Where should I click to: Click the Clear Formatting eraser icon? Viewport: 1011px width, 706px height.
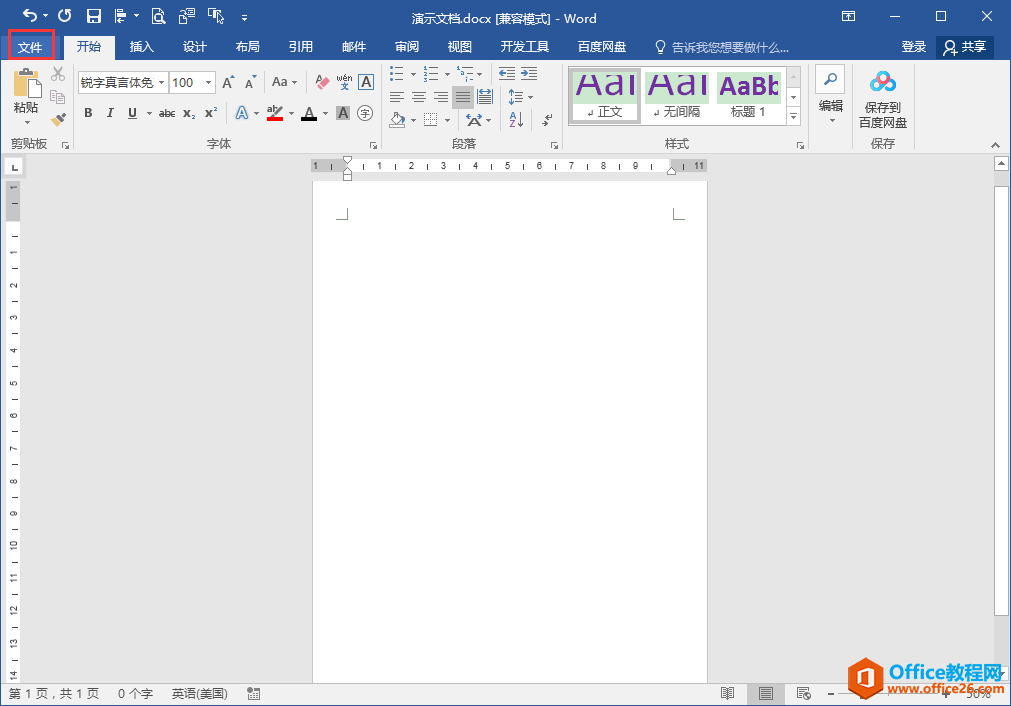(x=322, y=82)
